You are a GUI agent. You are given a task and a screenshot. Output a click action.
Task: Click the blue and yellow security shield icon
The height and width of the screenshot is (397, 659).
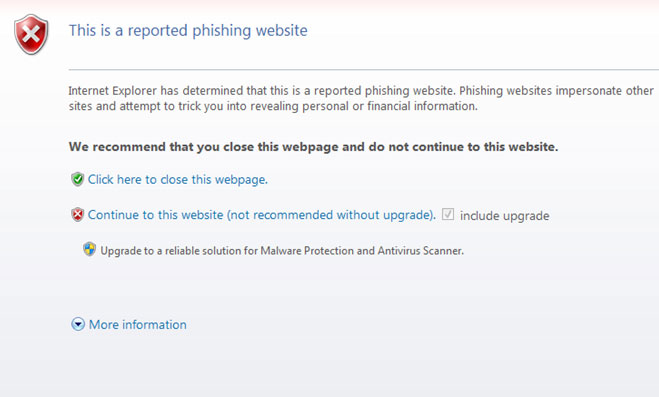point(89,249)
